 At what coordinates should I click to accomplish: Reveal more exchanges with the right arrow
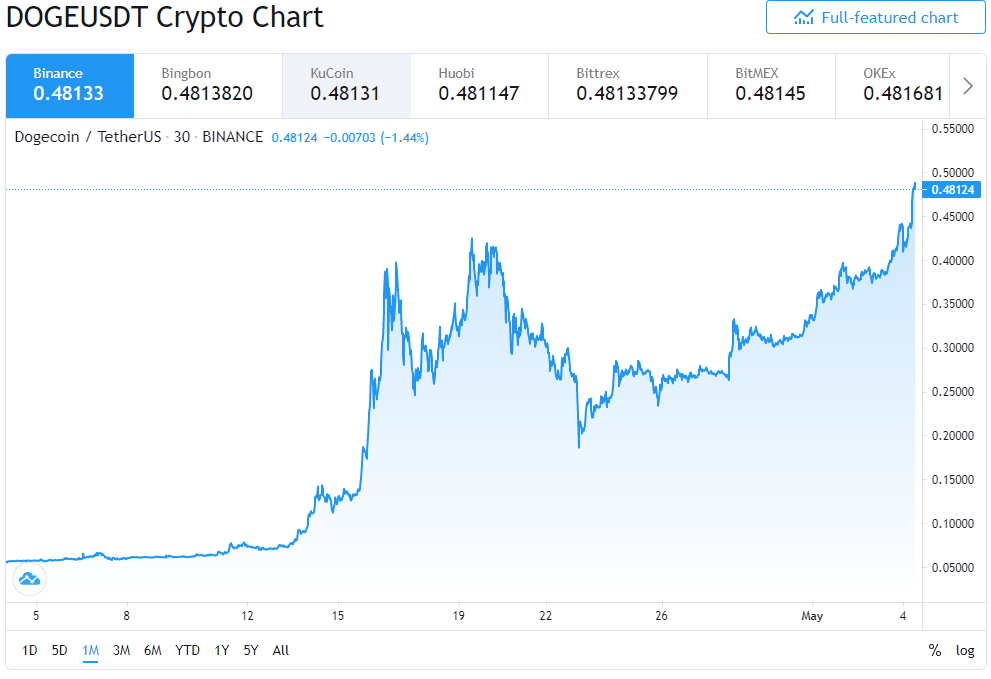tap(967, 85)
